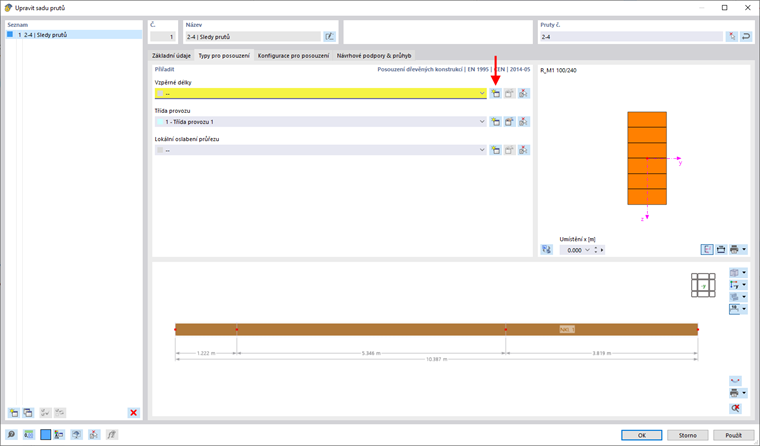The image size is (760, 446).
Task: Toggle dimension lines display in member view
Action: (734, 309)
